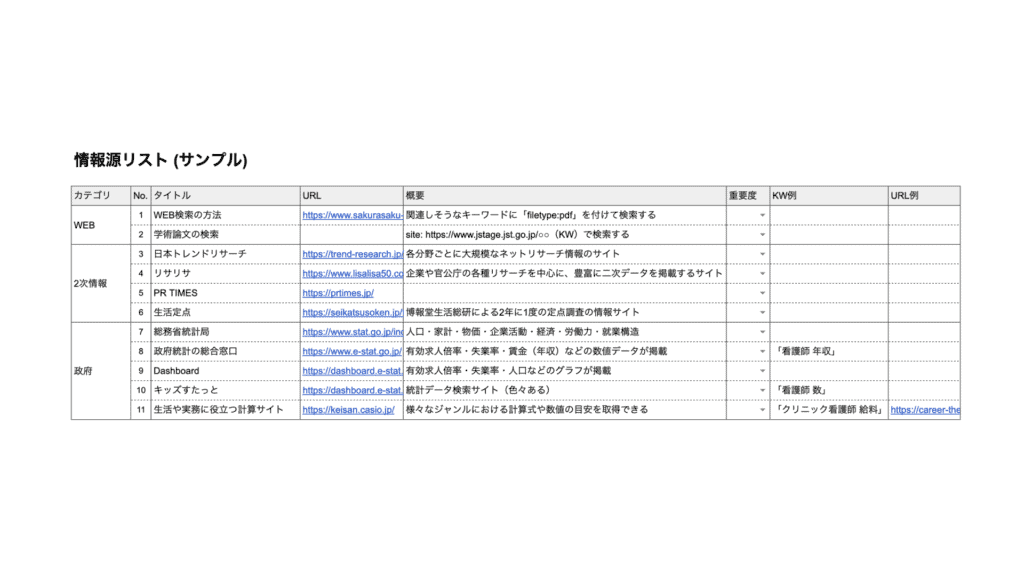
Task: Open the sakurasaku link for WEB検索の方法
Action: coord(352,215)
